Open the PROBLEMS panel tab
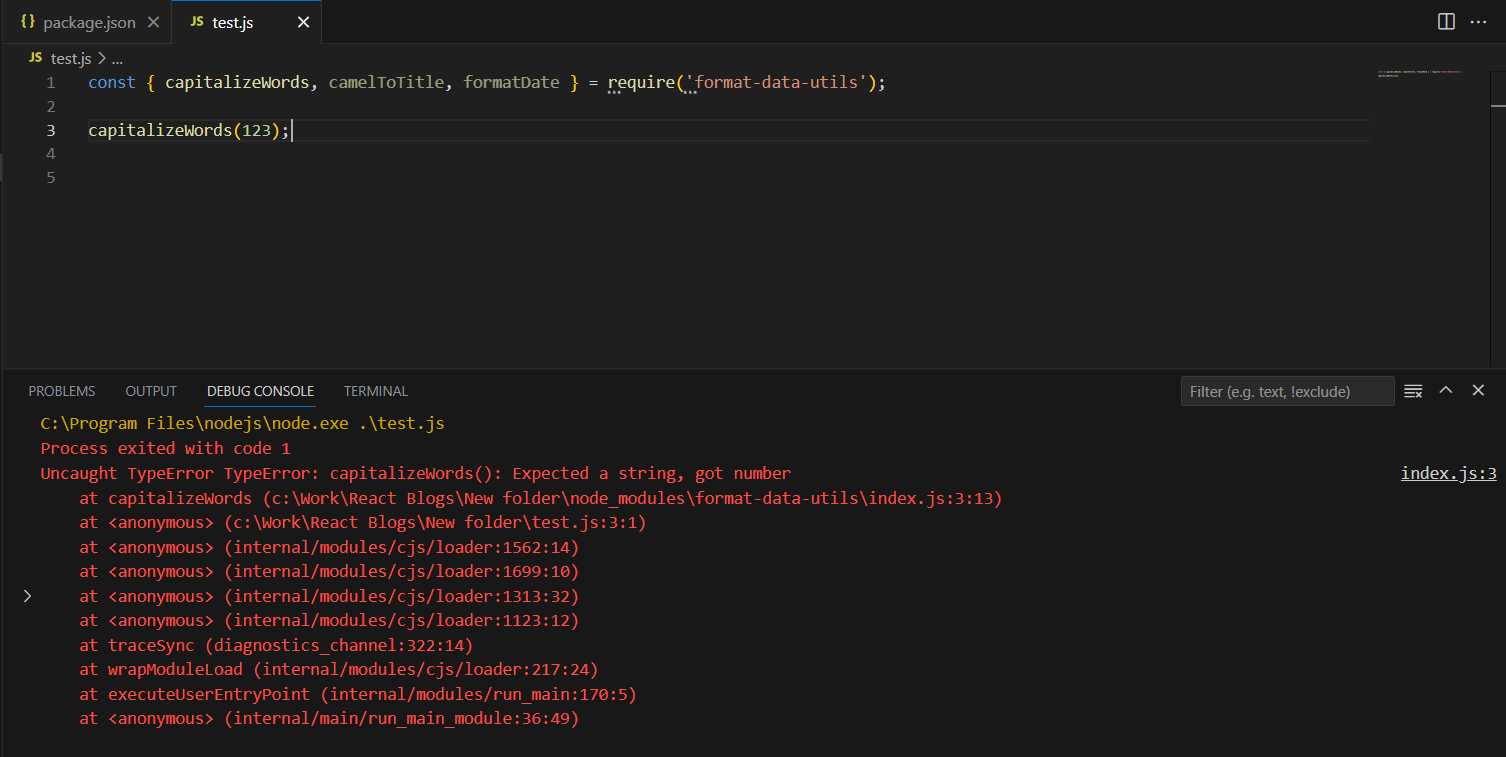The height and width of the screenshot is (757, 1506). 62,391
